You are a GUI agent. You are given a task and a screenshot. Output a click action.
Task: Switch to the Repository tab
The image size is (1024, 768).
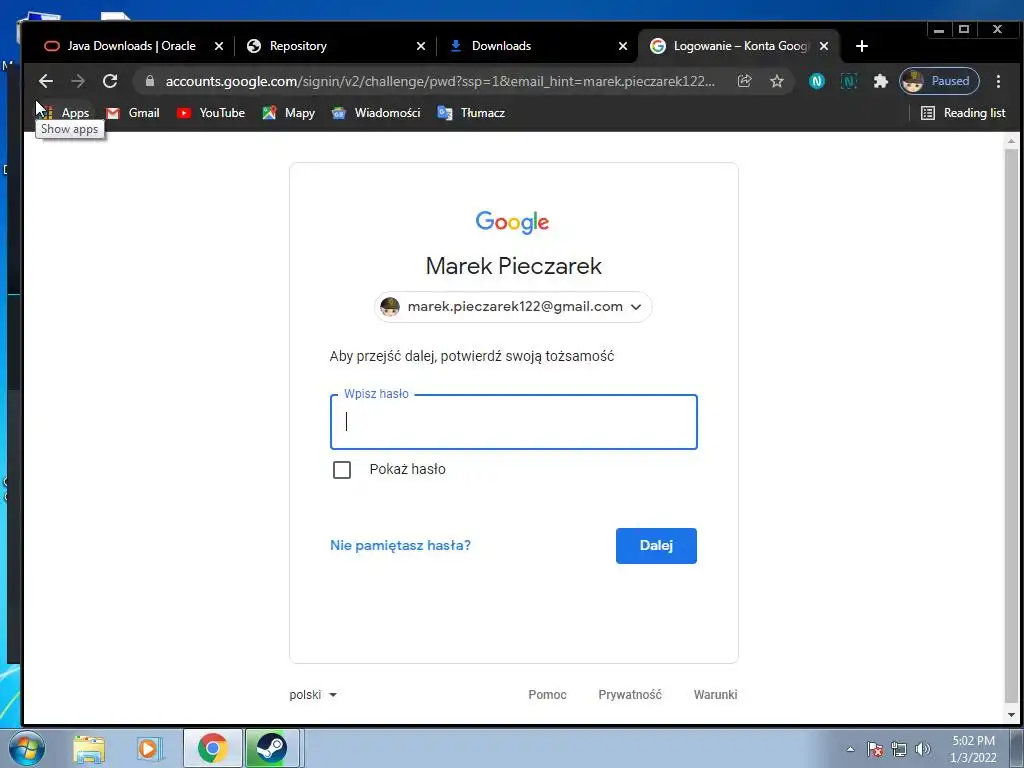coord(333,46)
